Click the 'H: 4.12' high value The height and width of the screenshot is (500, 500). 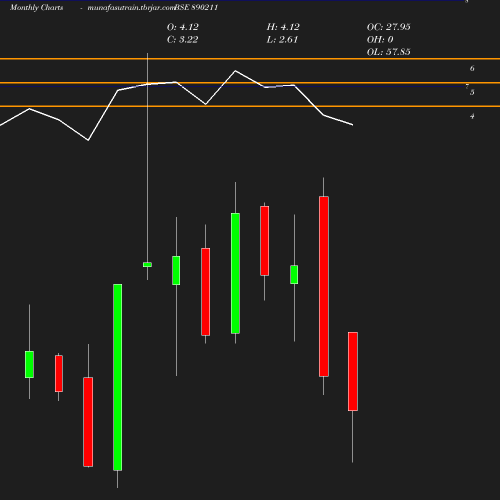pyautogui.click(x=283, y=27)
